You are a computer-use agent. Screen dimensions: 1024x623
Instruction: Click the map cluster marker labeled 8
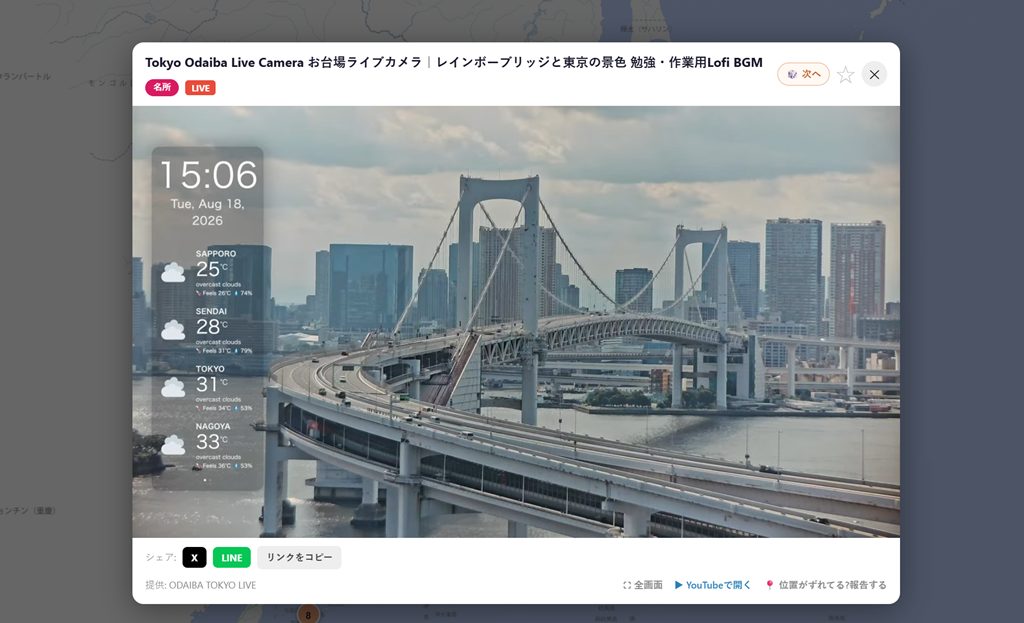tap(308, 615)
